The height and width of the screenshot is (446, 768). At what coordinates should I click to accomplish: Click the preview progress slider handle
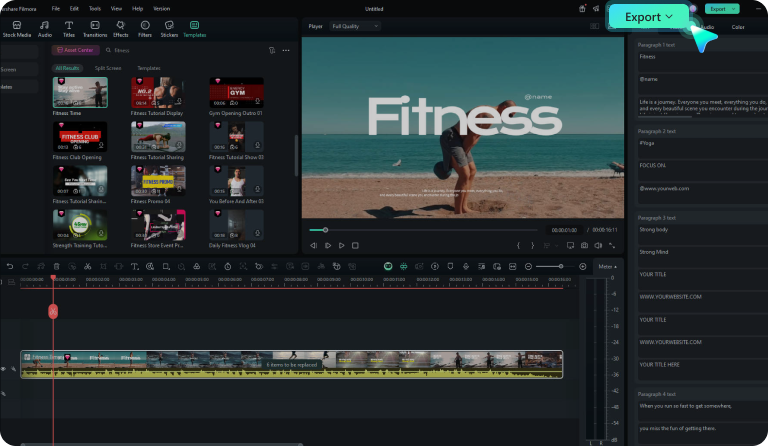[325, 230]
